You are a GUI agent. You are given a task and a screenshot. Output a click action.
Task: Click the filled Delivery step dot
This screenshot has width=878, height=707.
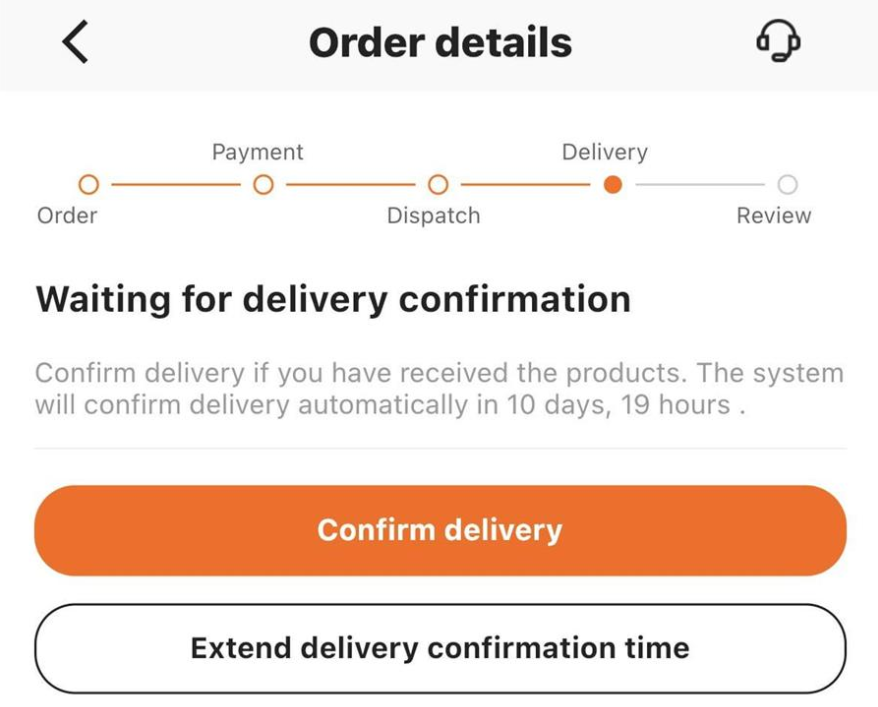click(x=613, y=185)
